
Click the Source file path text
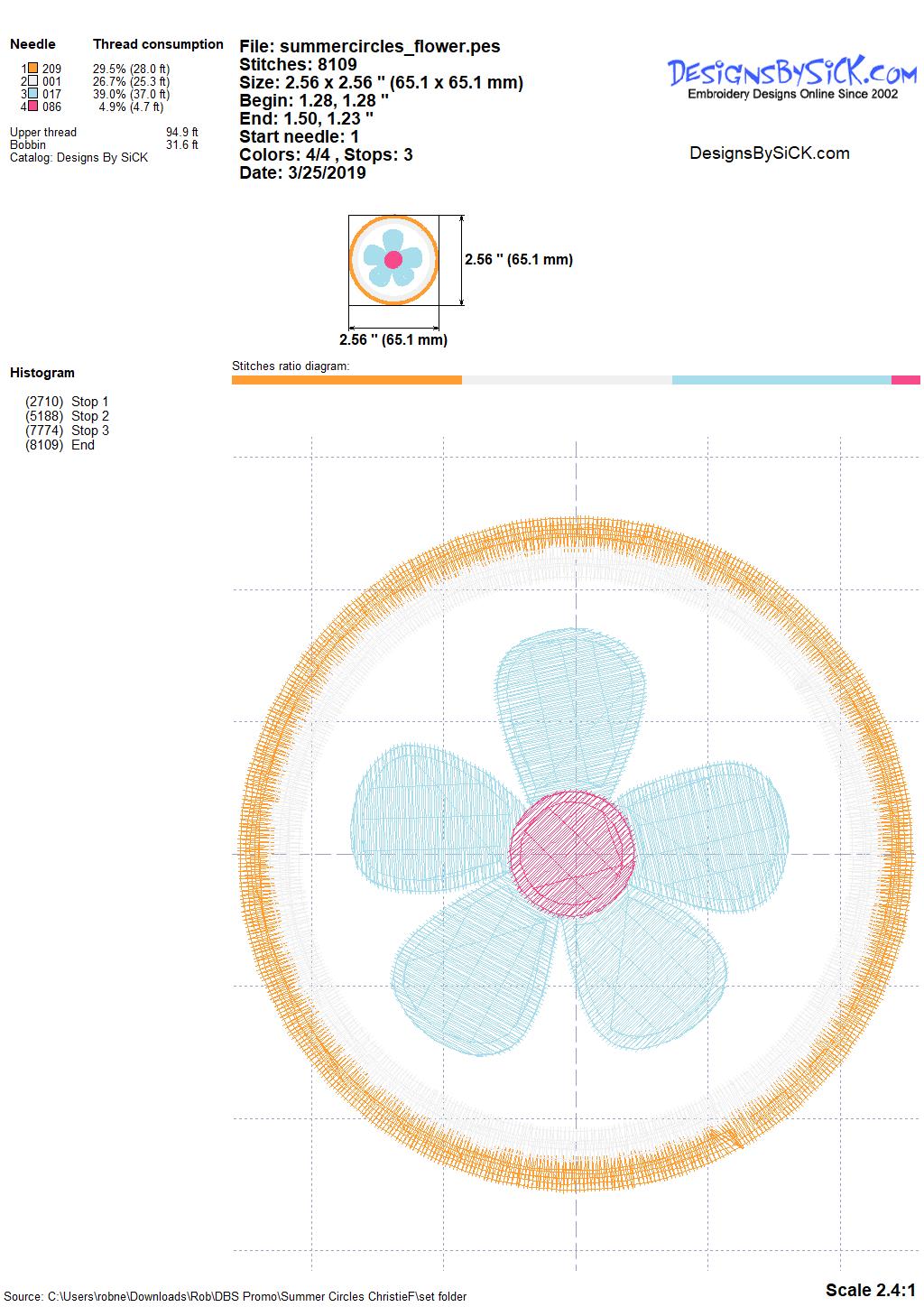236,1296
